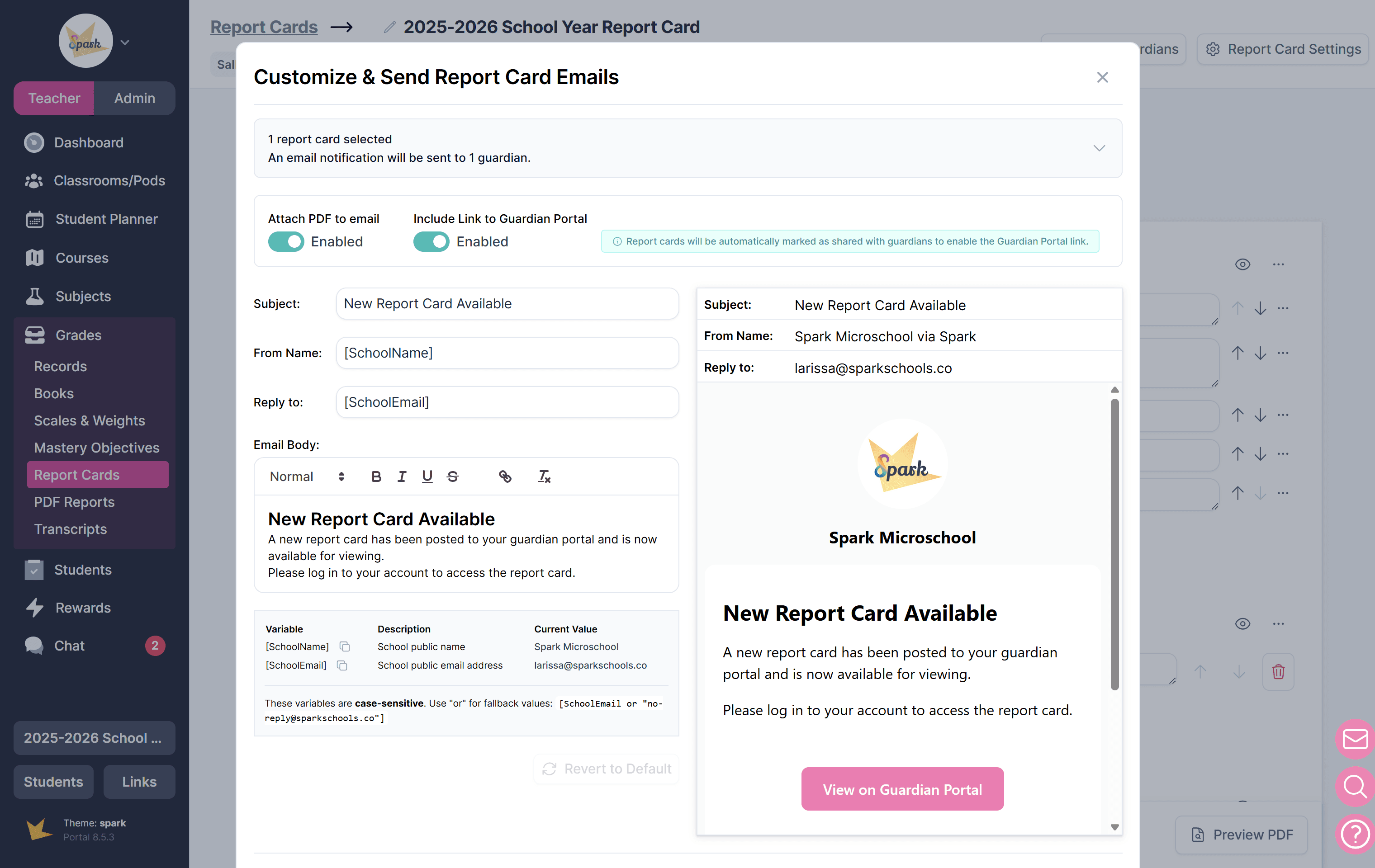The width and height of the screenshot is (1375, 868).
Task: Click the Reply to input field
Action: pyautogui.click(x=507, y=402)
